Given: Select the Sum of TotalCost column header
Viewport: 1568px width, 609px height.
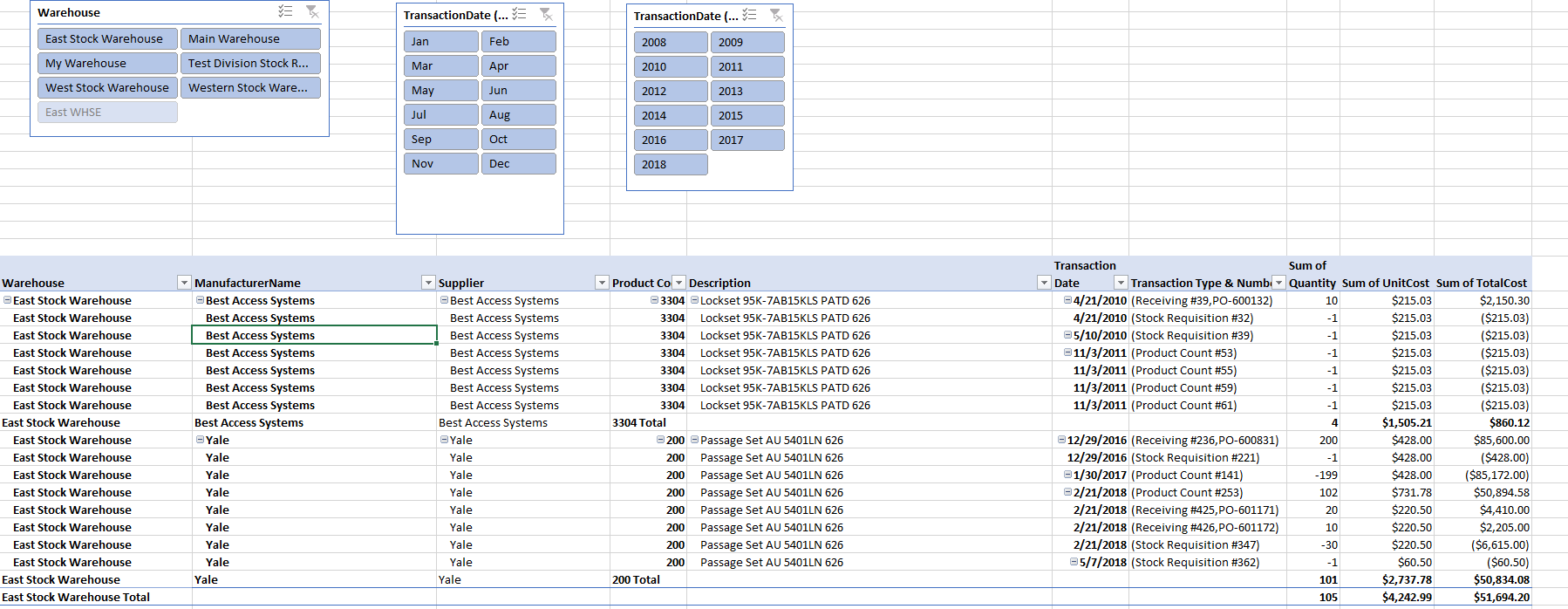Looking at the screenshot, I should pos(1481,283).
